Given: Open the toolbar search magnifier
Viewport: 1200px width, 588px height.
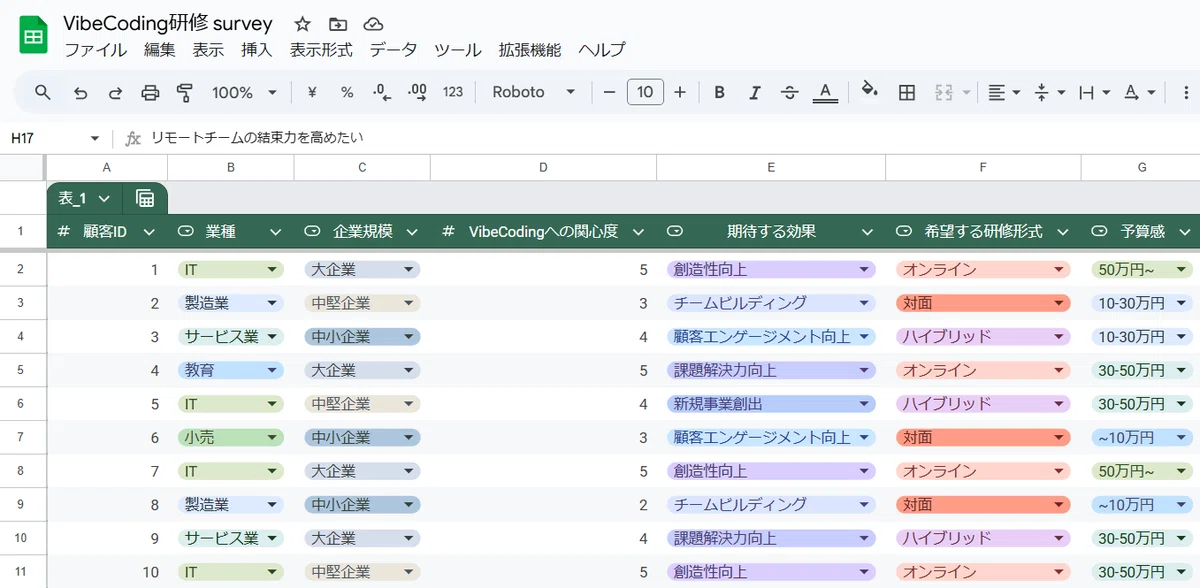Looking at the screenshot, I should 43,92.
